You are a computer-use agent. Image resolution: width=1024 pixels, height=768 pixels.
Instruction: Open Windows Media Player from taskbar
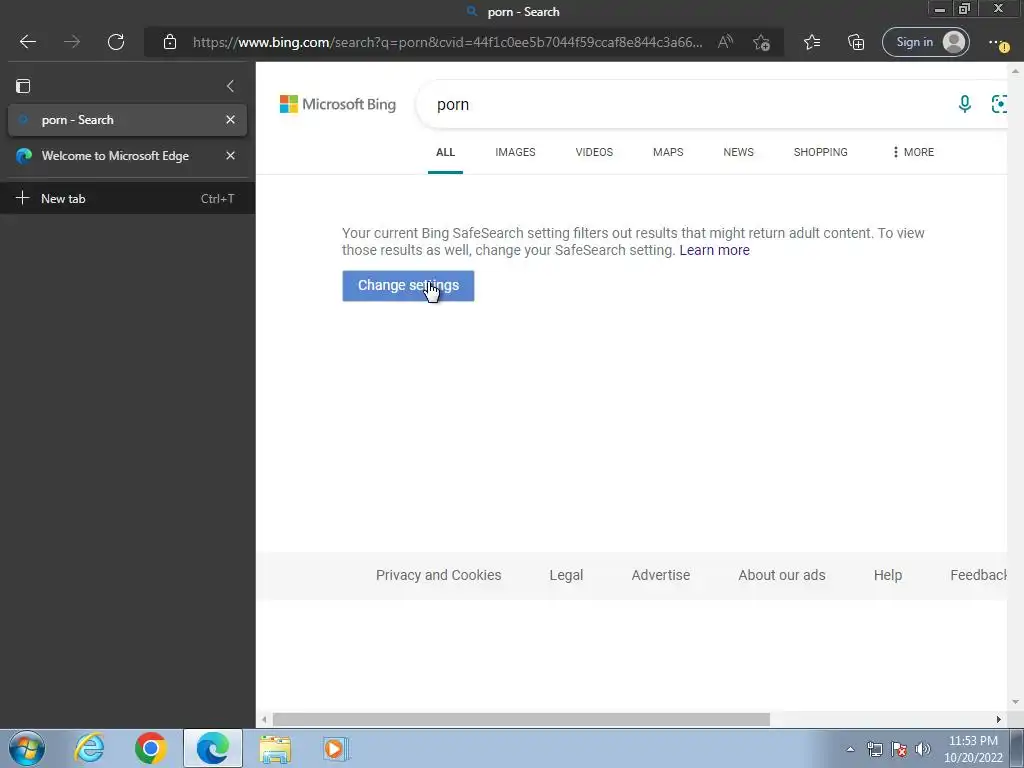tap(336, 749)
